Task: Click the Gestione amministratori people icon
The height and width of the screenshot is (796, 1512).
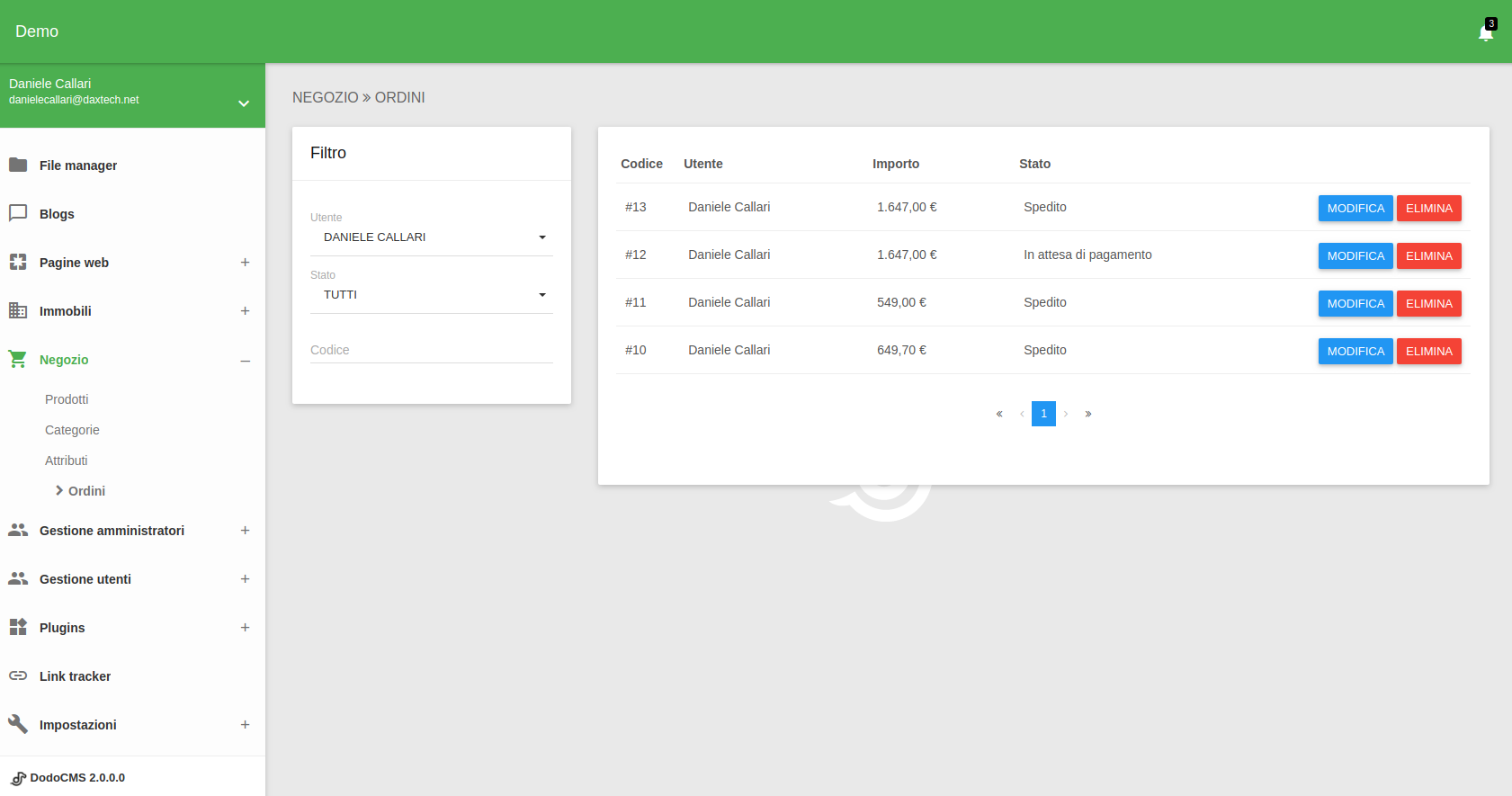Action: tap(18, 530)
